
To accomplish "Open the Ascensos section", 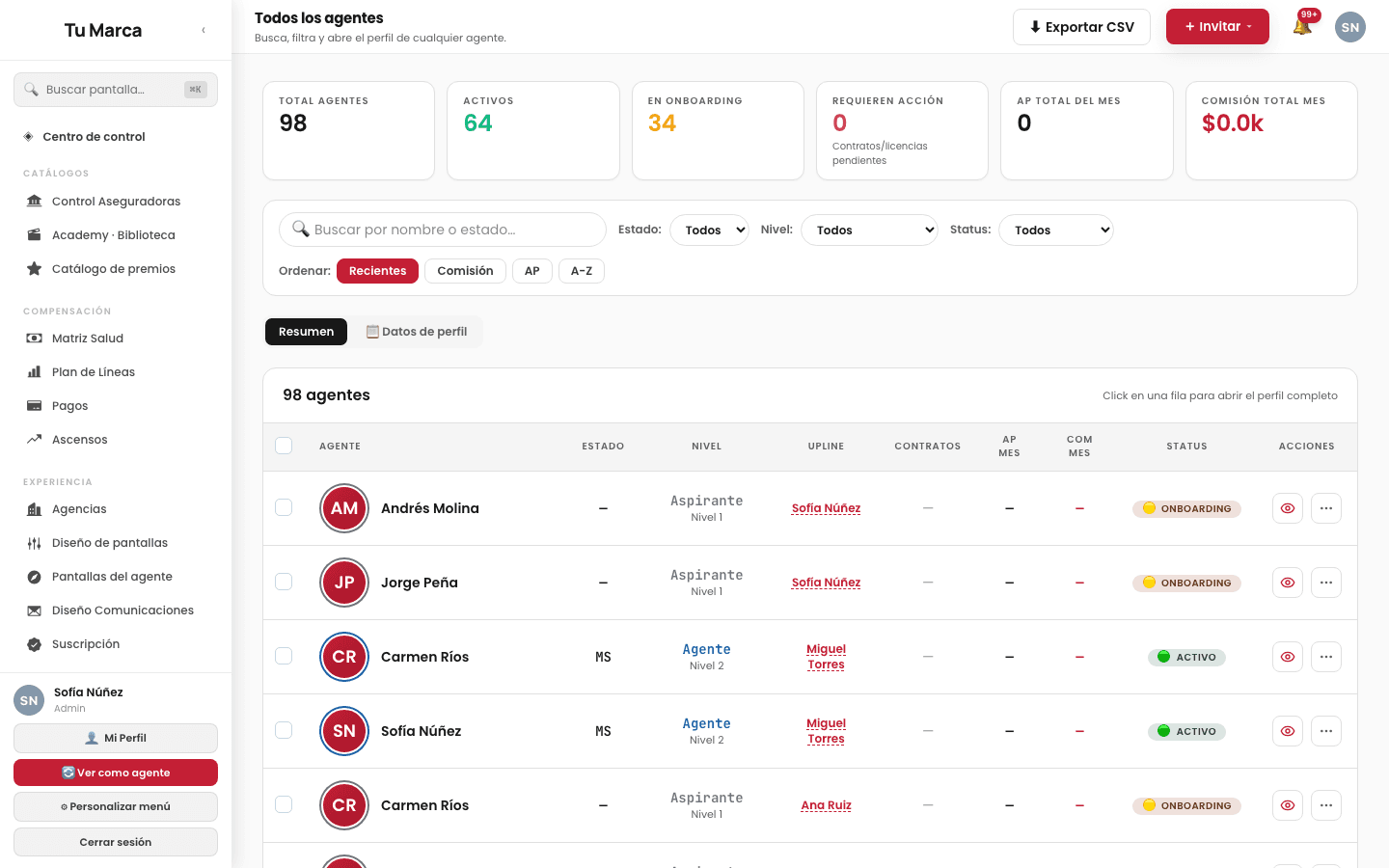I will (x=116, y=440).
